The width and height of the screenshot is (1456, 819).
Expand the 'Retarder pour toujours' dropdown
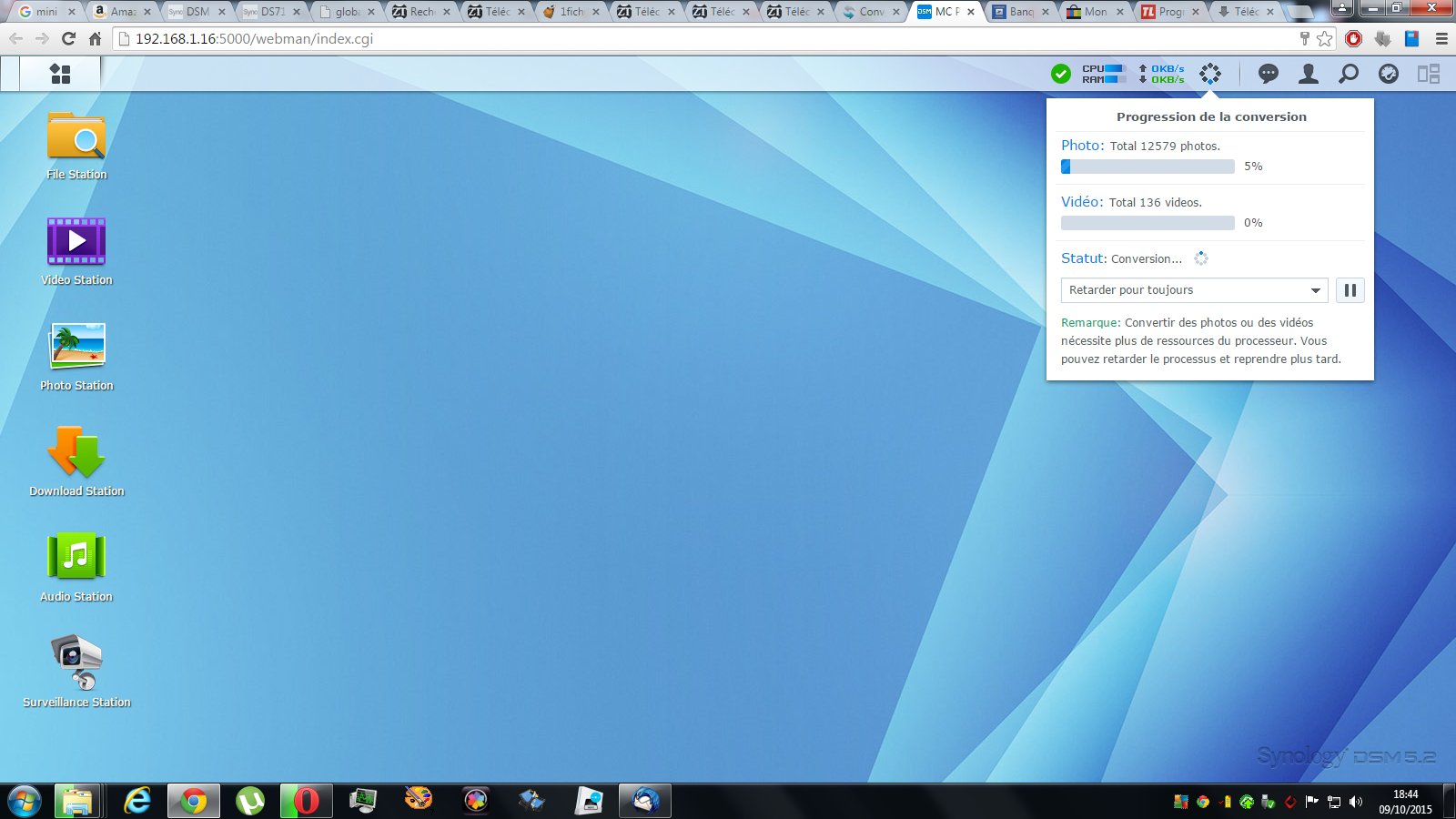[1194, 290]
